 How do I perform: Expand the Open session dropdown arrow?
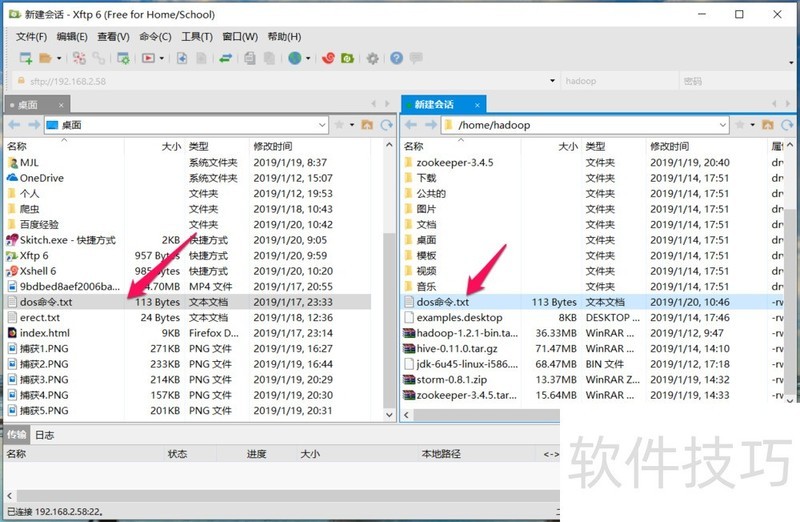(x=59, y=59)
